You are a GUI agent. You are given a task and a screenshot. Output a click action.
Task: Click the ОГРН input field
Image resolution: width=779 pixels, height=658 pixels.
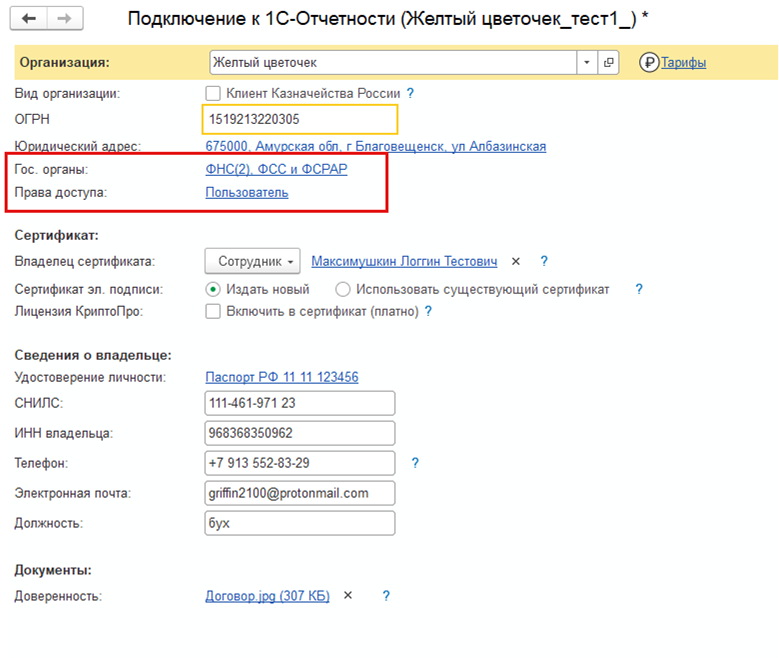(300, 119)
